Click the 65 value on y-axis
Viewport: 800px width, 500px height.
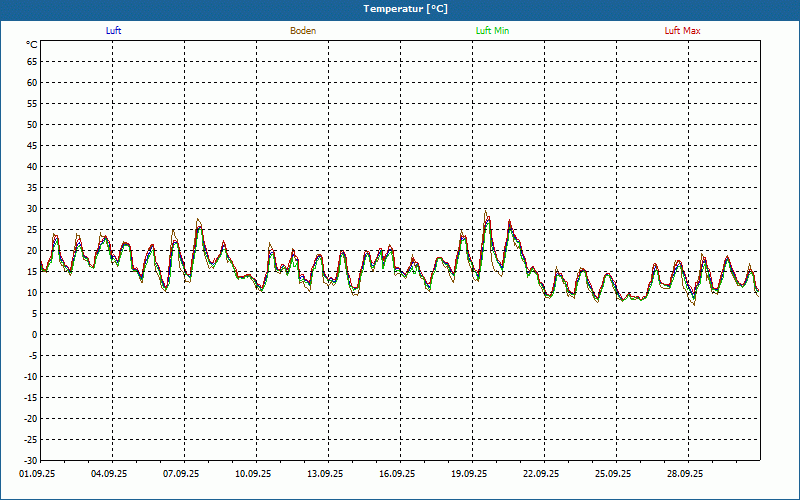tap(31, 61)
